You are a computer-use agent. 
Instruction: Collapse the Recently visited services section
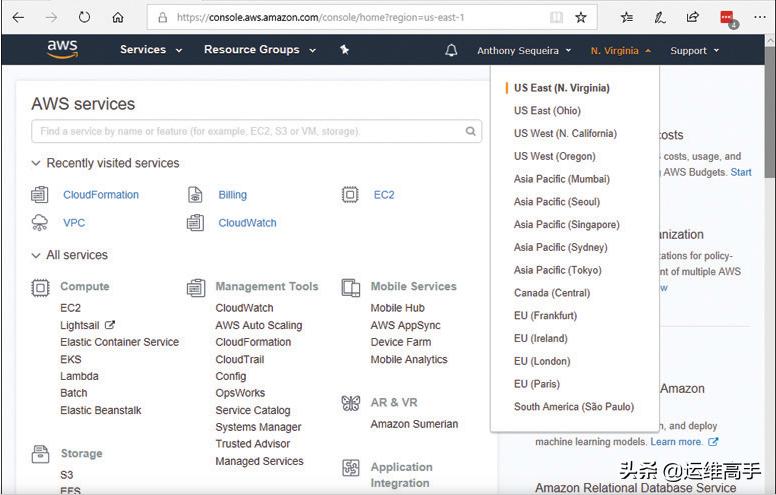(x=37, y=163)
